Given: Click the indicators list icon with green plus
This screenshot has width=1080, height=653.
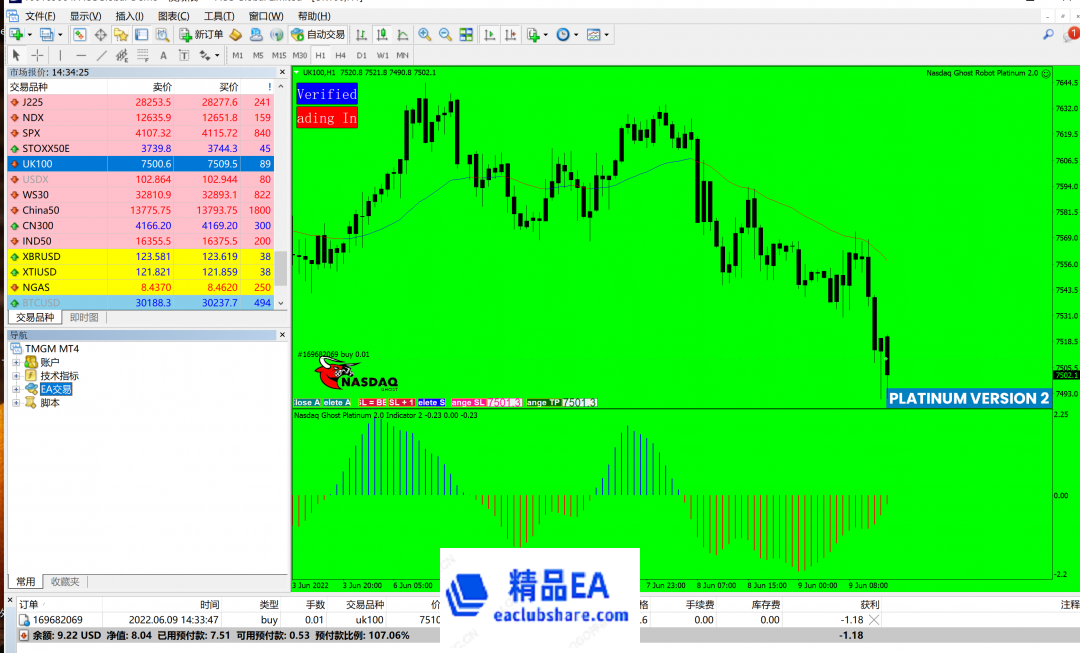Looking at the screenshot, I should pos(533,34).
